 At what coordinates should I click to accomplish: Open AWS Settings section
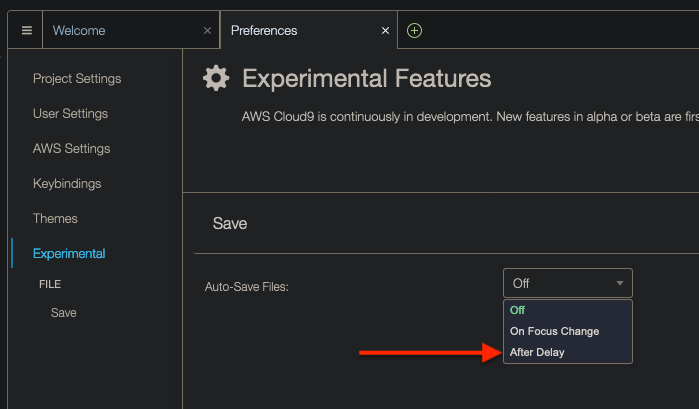coord(72,149)
